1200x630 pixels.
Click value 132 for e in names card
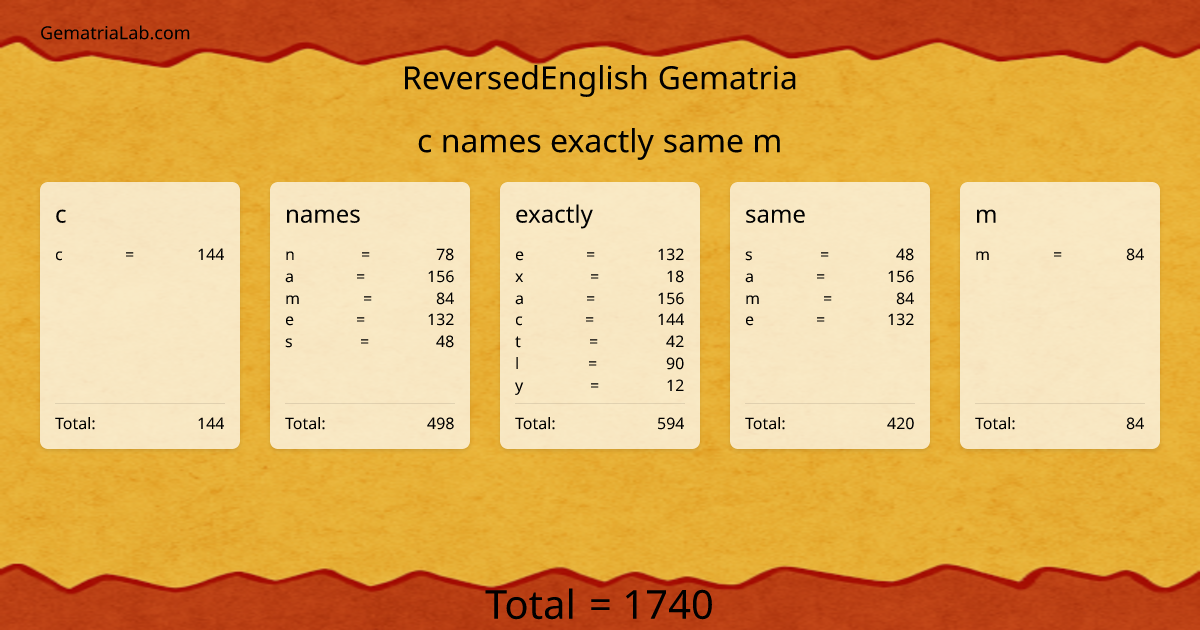441,320
